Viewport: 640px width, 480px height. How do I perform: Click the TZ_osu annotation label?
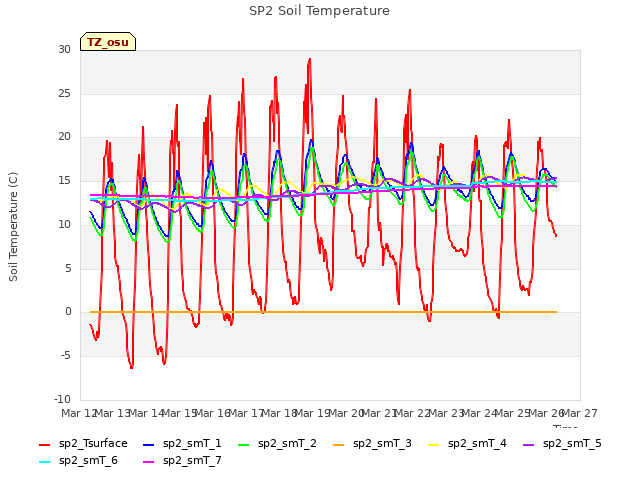[108, 42]
